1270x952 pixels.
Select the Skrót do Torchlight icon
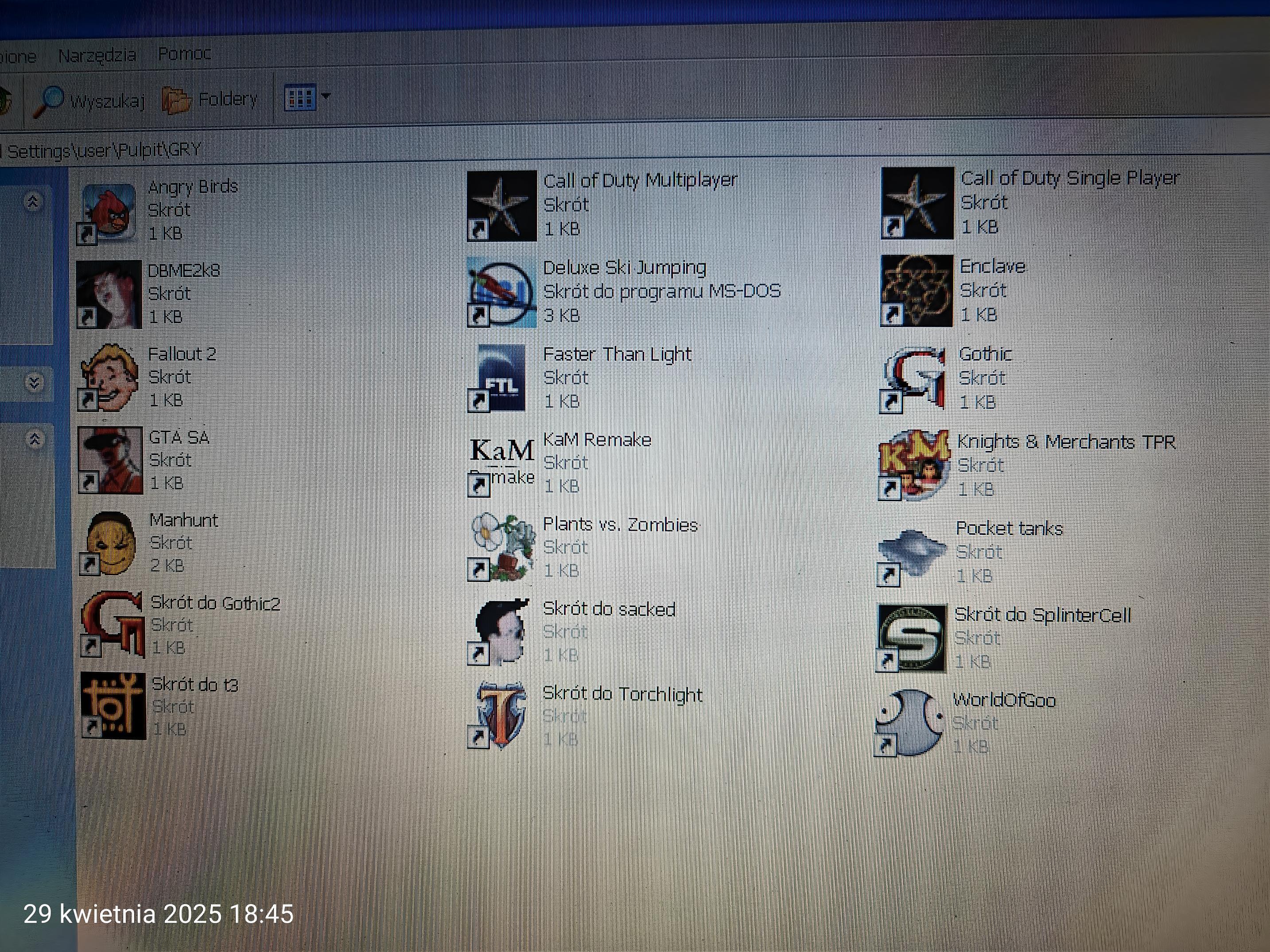[x=501, y=715]
